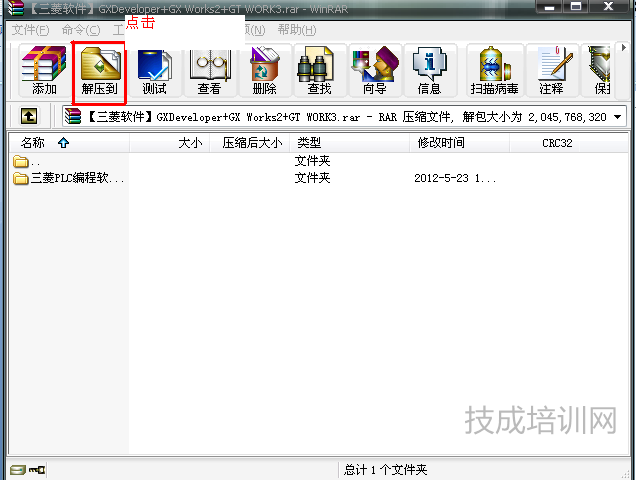Select the parent ".." folder entry
The image size is (636, 480).
(30, 161)
